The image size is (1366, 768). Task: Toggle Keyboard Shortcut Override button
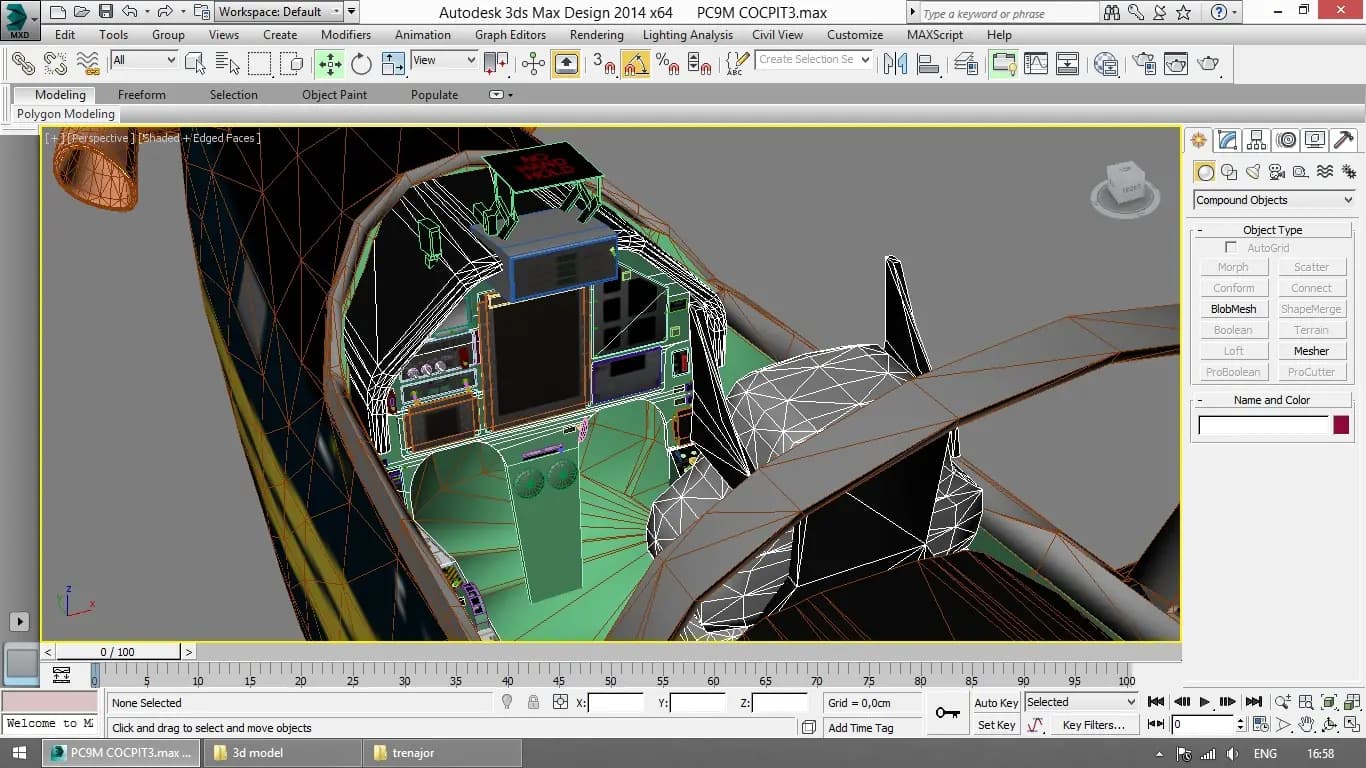(566, 64)
